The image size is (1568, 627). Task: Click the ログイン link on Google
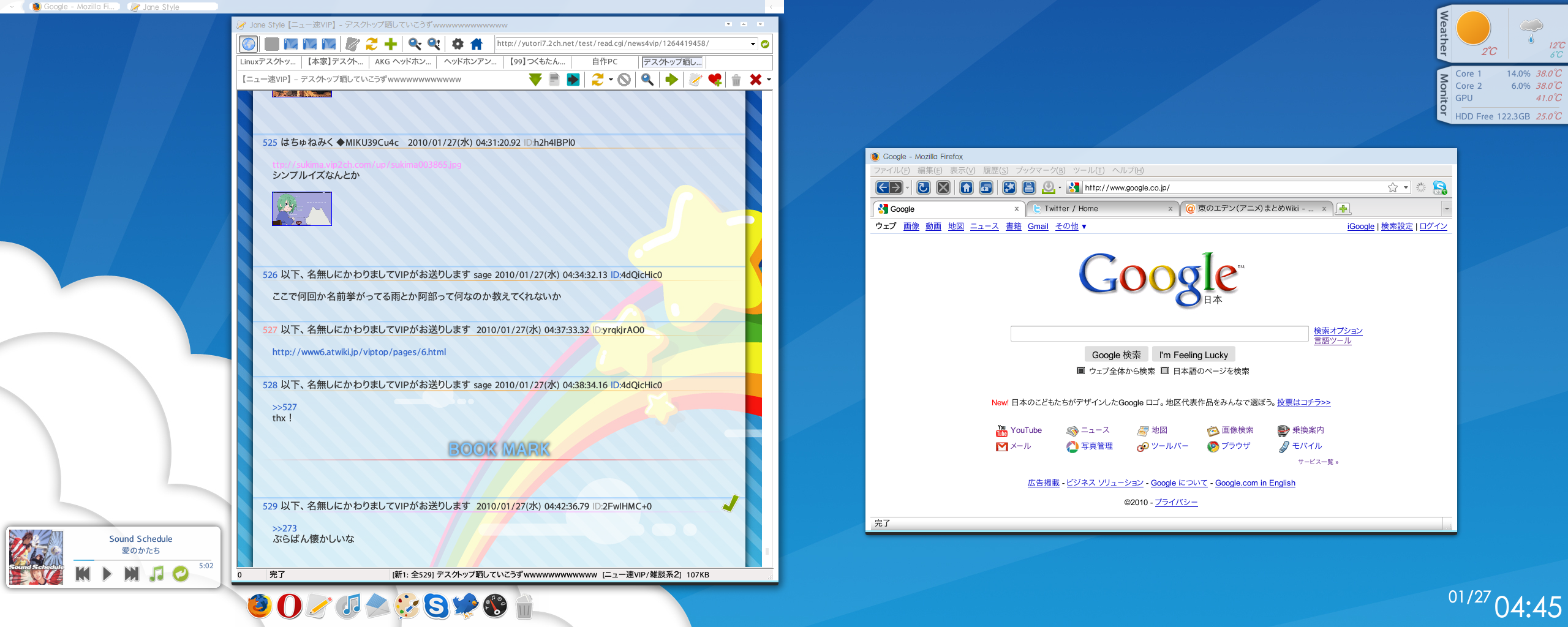coord(1433,227)
